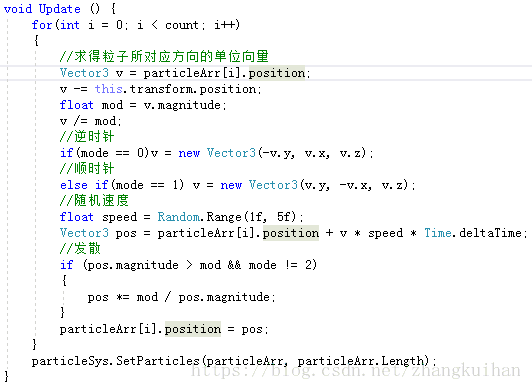Click the line 'float mod = v.magnitude;'
The width and height of the screenshot is (532, 390).
pos(143,105)
